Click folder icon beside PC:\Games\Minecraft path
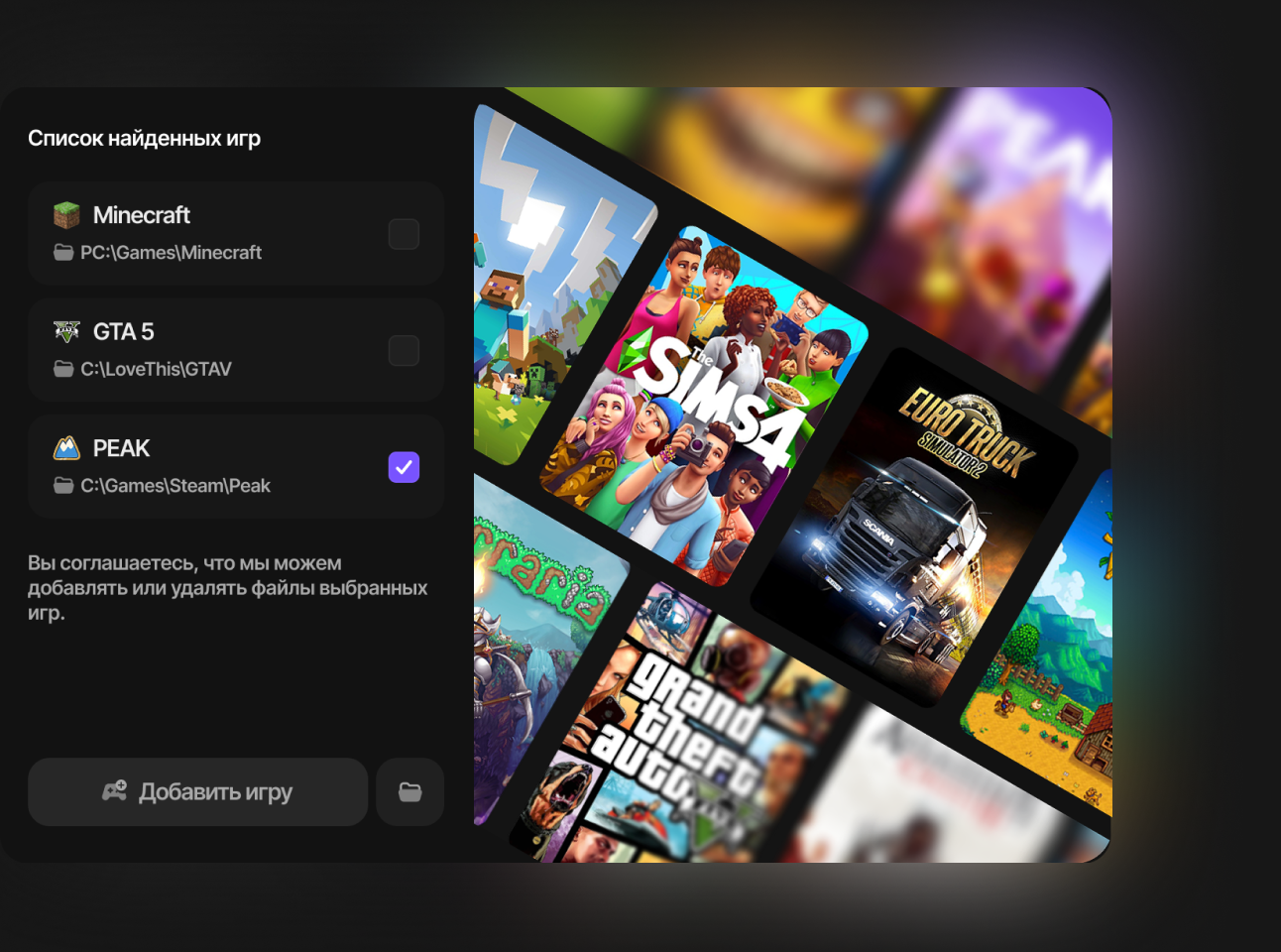Screen dimensions: 1281x952 tap(63, 253)
